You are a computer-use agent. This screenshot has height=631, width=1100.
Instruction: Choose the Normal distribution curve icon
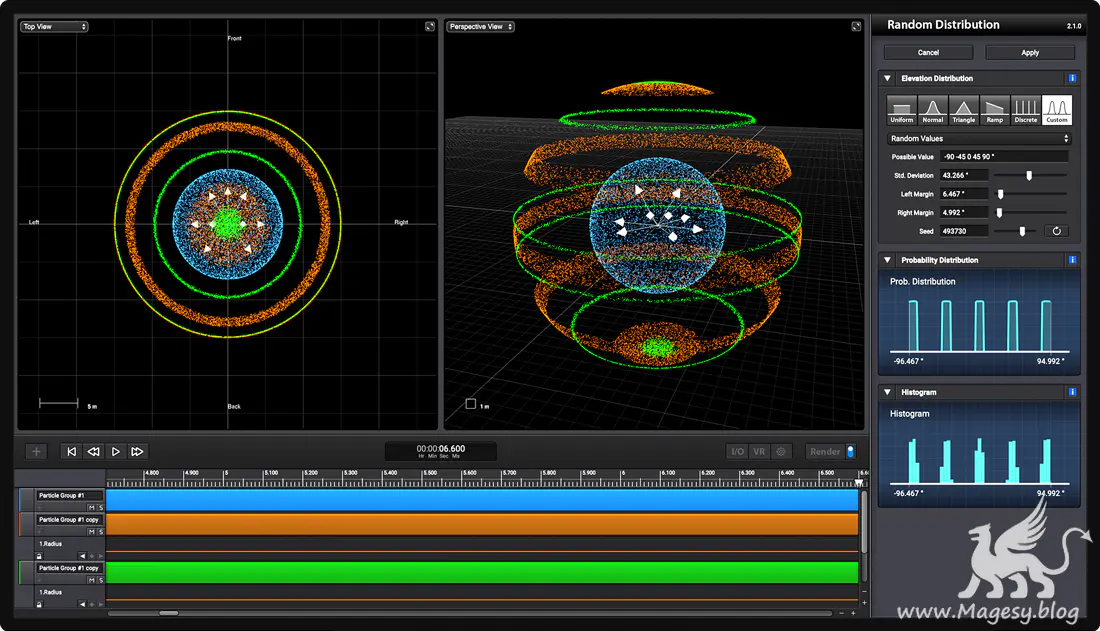coord(933,110)
